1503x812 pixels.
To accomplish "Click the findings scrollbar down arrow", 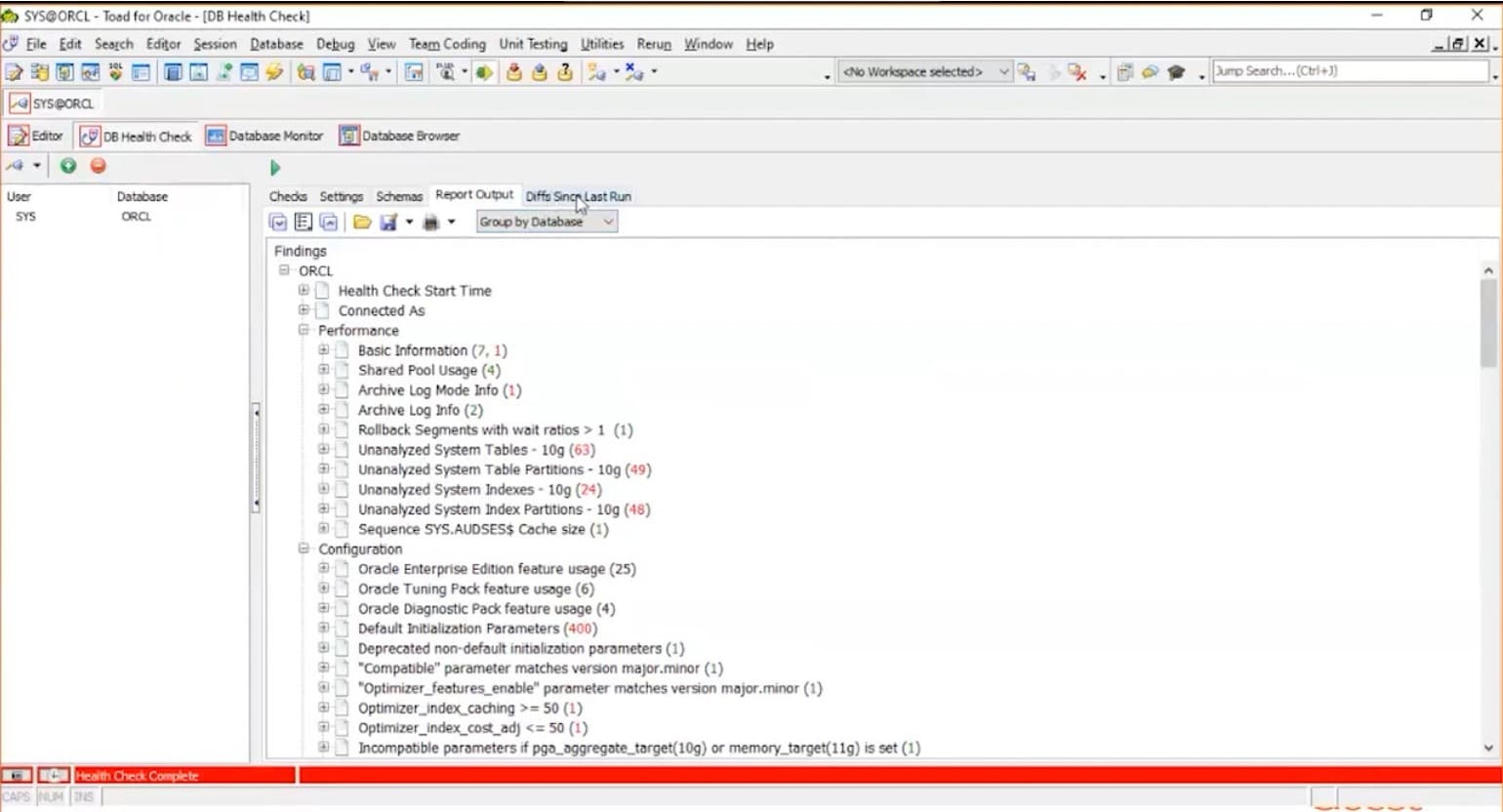I will coord(1488,749).
